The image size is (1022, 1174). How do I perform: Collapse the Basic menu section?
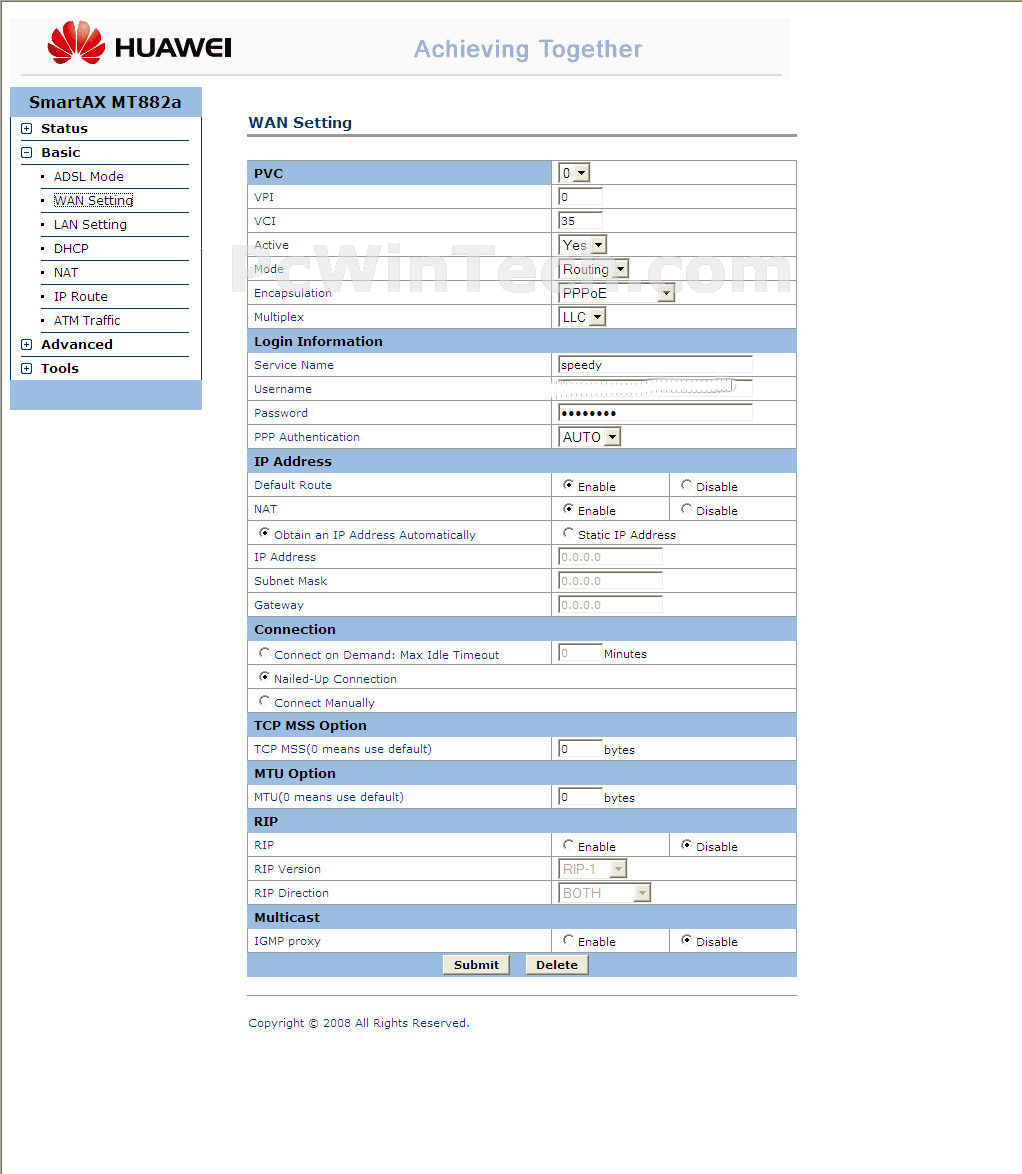click(27, 153)
